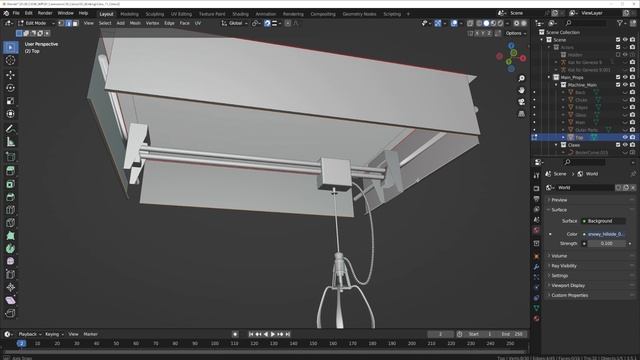Play the animation in timeline
Screen dimensions: 640x360
(x=273, y=334)
